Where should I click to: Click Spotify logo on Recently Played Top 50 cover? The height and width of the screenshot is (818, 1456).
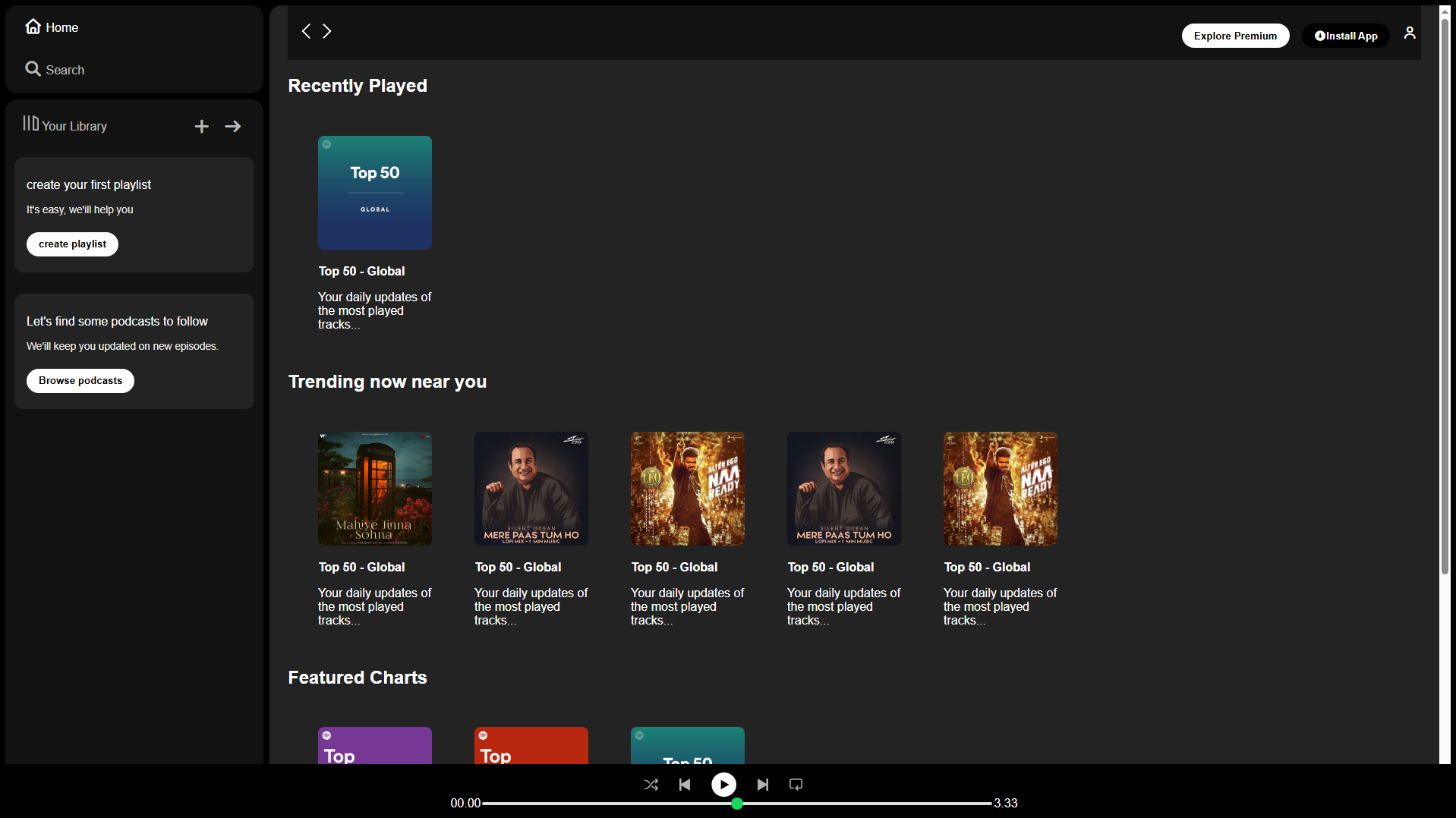[326, 144]
